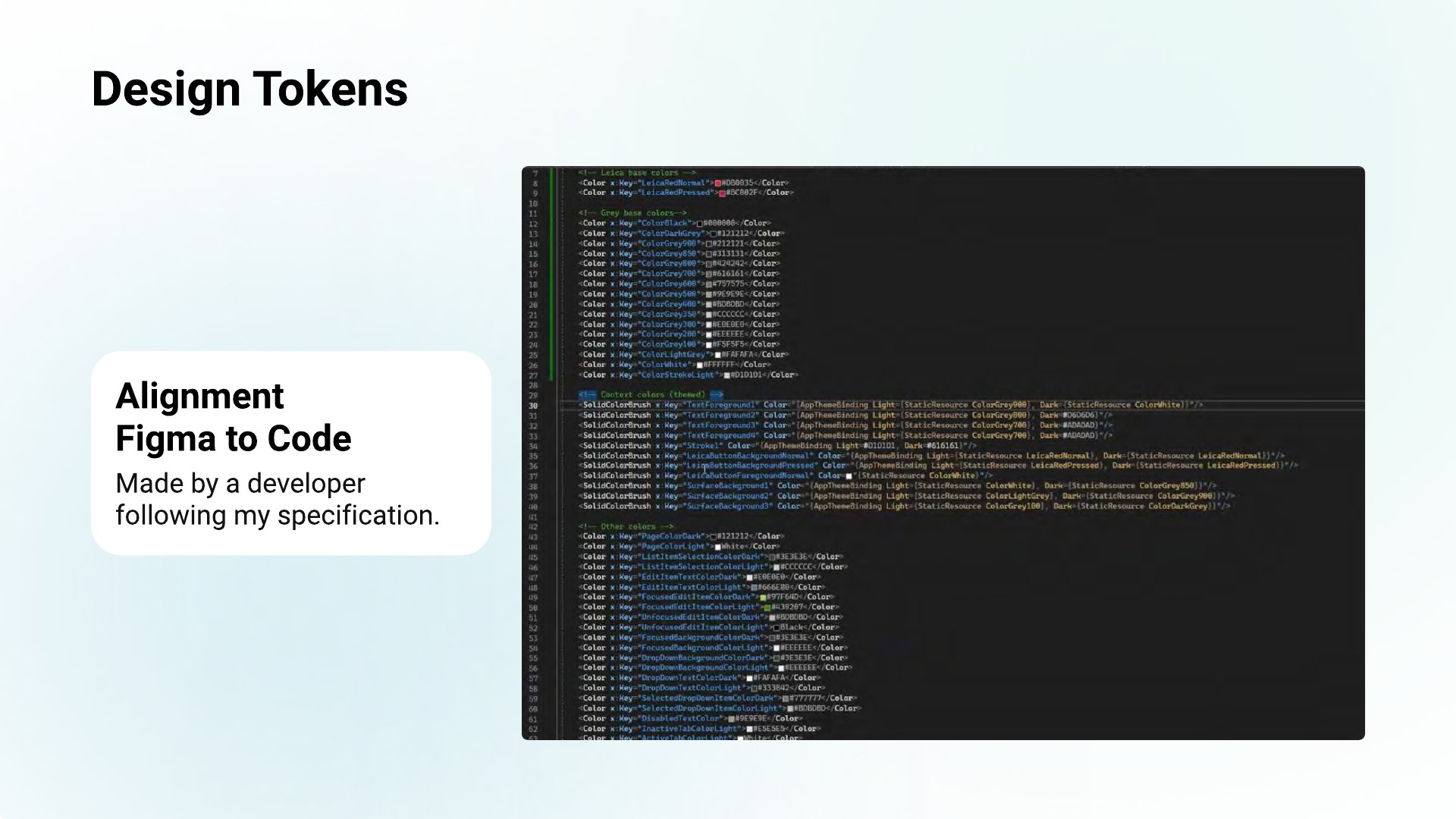Click the "ListItemSelectionColorLight" key name
1456x819 pixels.
pos(703,567)
